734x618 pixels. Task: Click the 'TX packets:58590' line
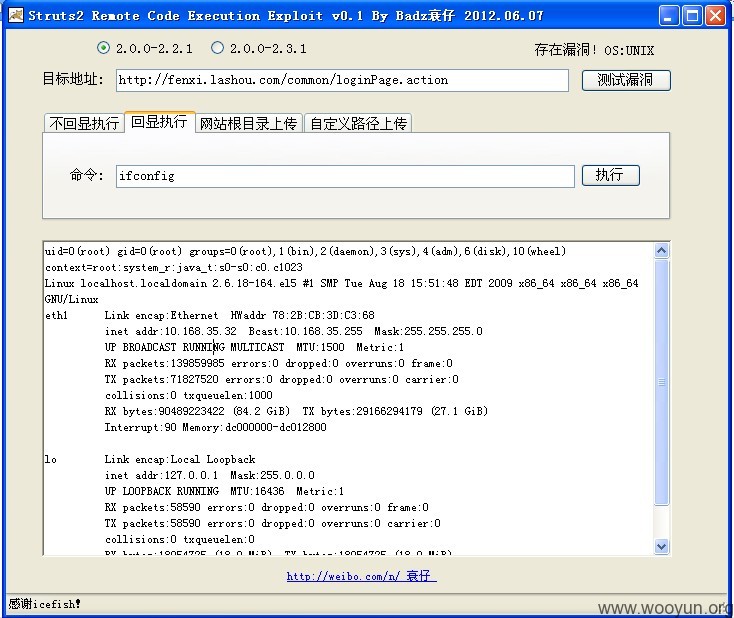(x=272, y=523)
